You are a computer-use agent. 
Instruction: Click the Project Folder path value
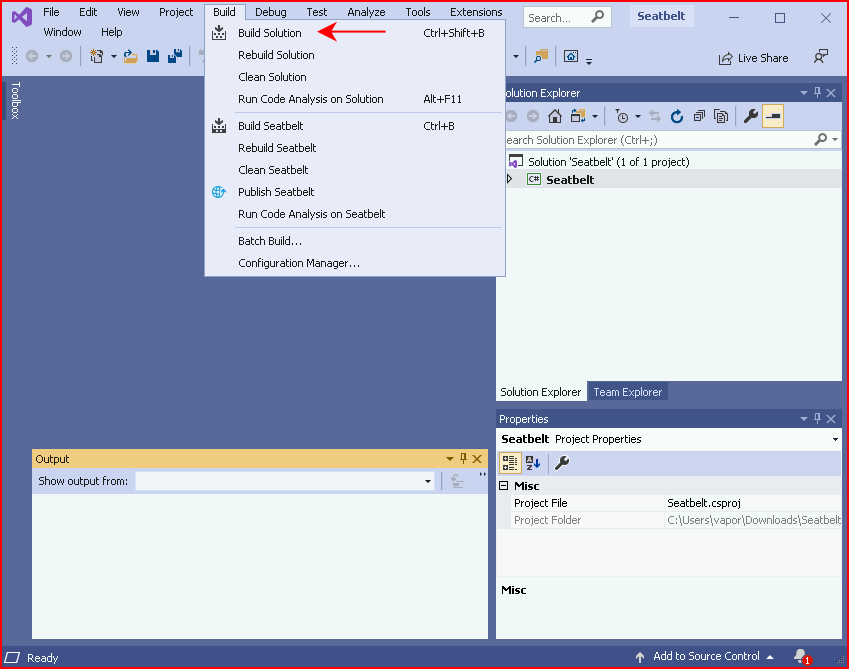pos(753,520)
